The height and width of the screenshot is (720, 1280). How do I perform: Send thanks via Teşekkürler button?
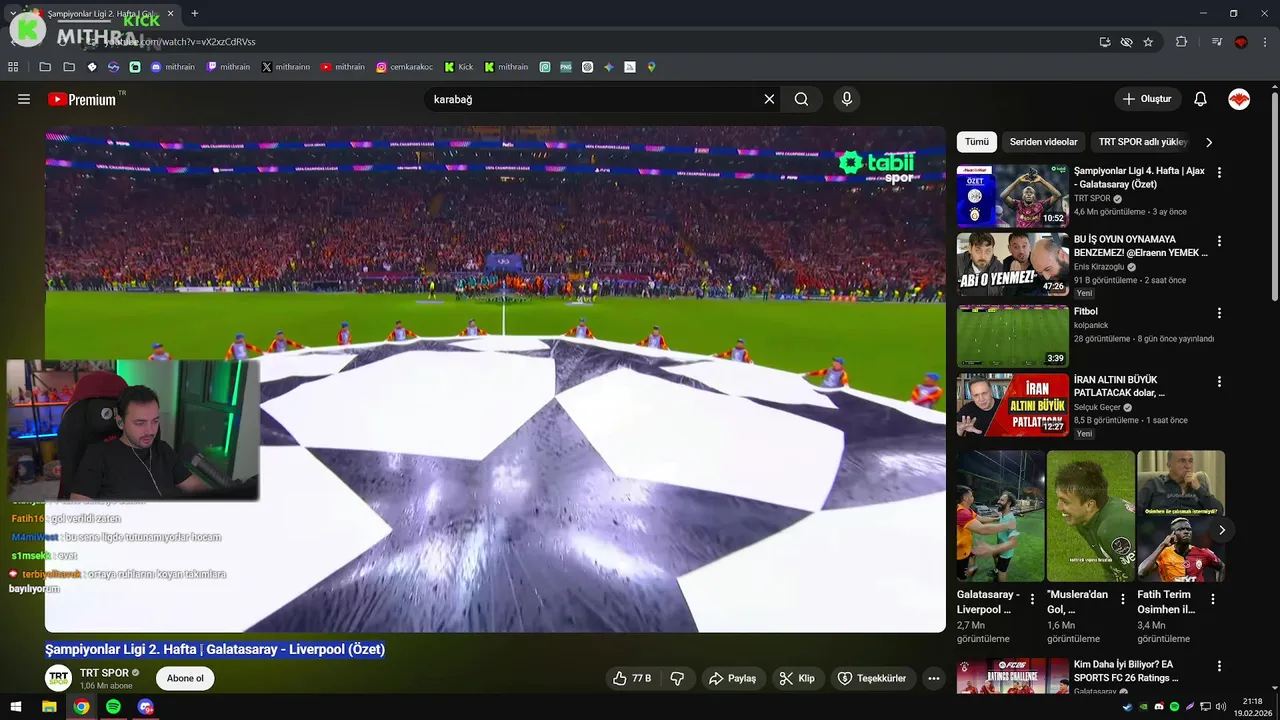[872, 678]
